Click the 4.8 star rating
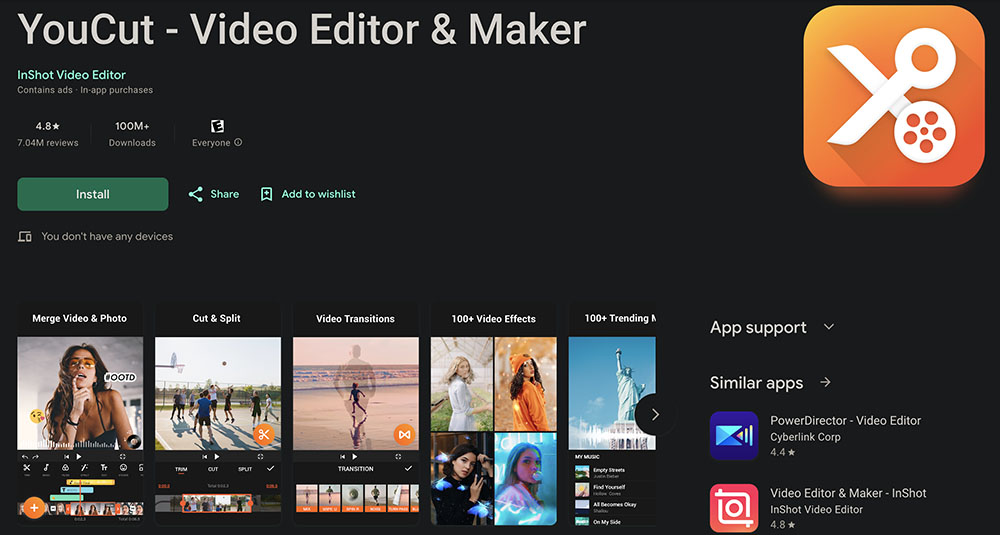 48,126
